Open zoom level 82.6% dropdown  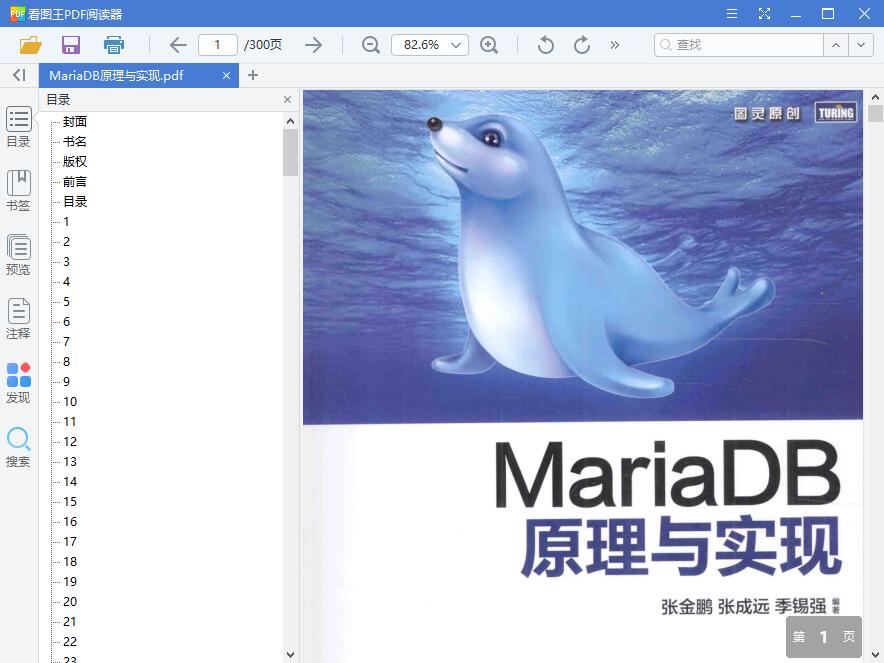pos(430,45)
